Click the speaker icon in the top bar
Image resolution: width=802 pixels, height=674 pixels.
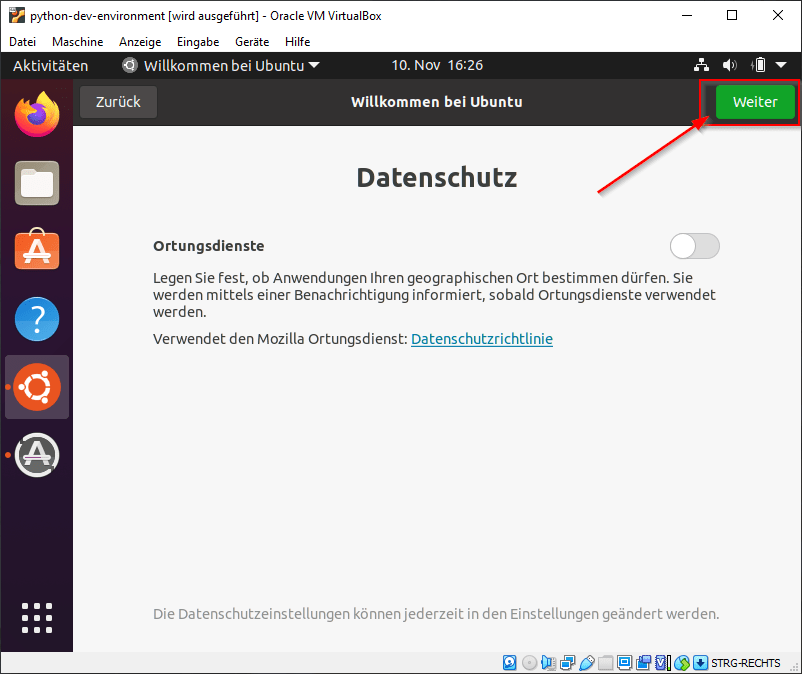point(728,64)
